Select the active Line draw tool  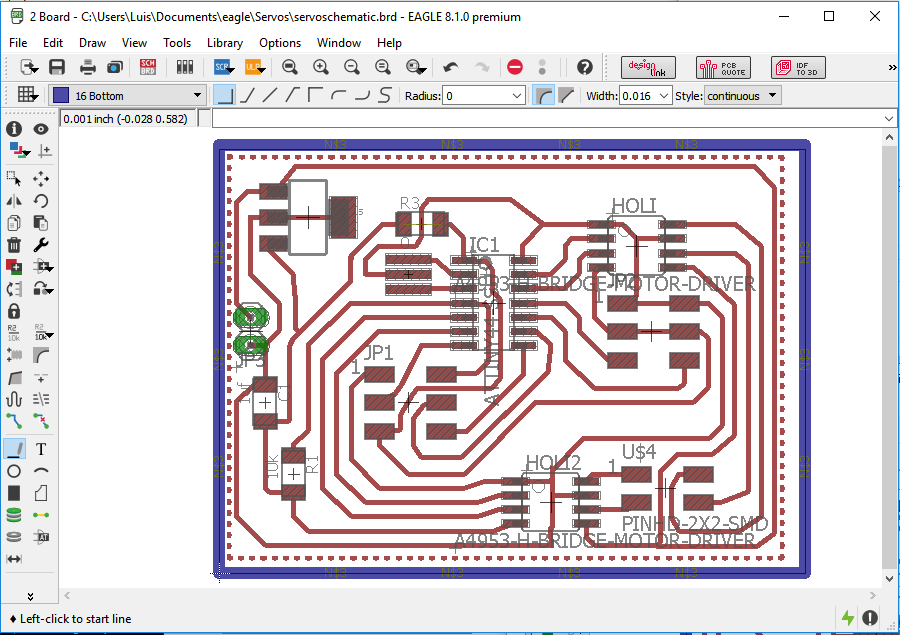(x=14, y=449)
